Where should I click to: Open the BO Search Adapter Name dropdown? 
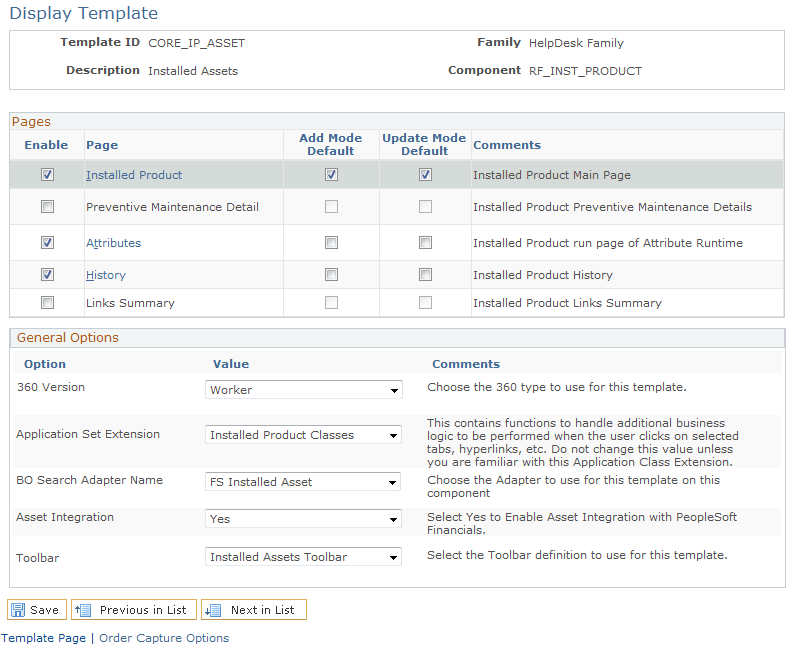pyautogui.click(x=303, y=481)
